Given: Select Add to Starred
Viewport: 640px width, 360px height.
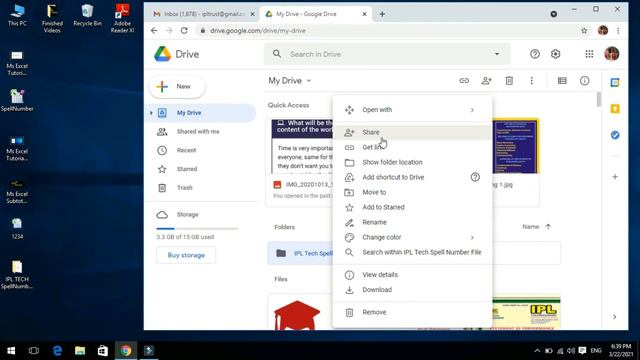Looking at the screenshot, I should pyautogui.click(x=412, y=207).
